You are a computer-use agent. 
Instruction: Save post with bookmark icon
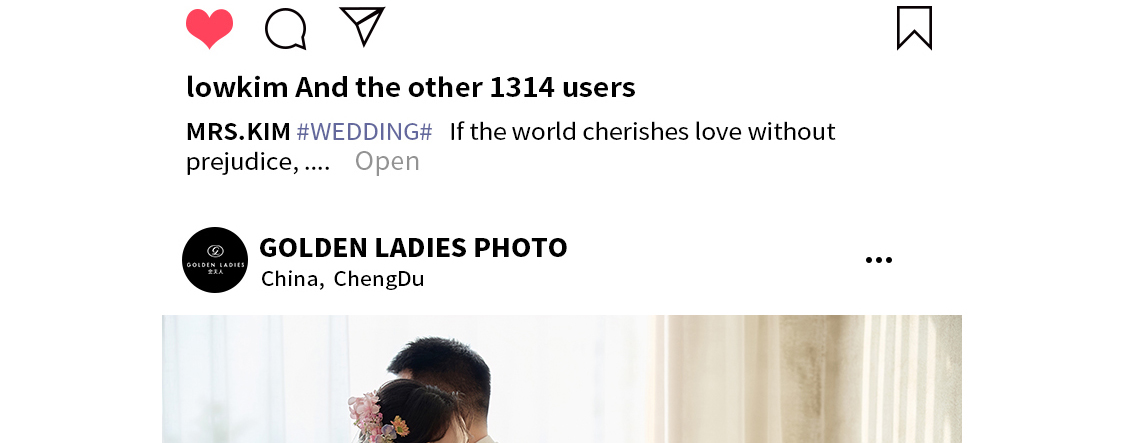coord(914,28)
